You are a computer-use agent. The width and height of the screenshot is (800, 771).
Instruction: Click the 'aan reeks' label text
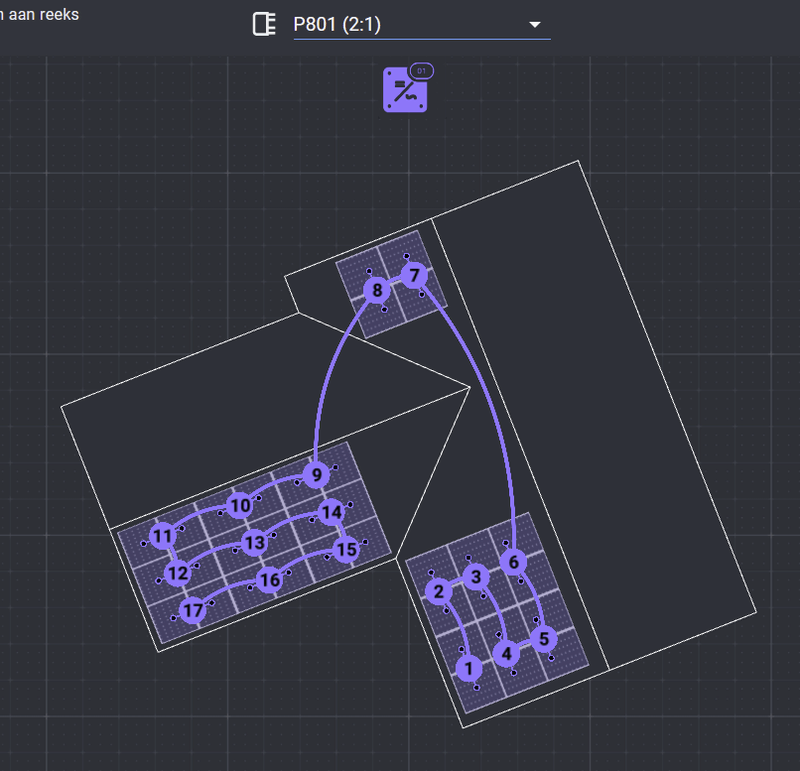point(44,14)
